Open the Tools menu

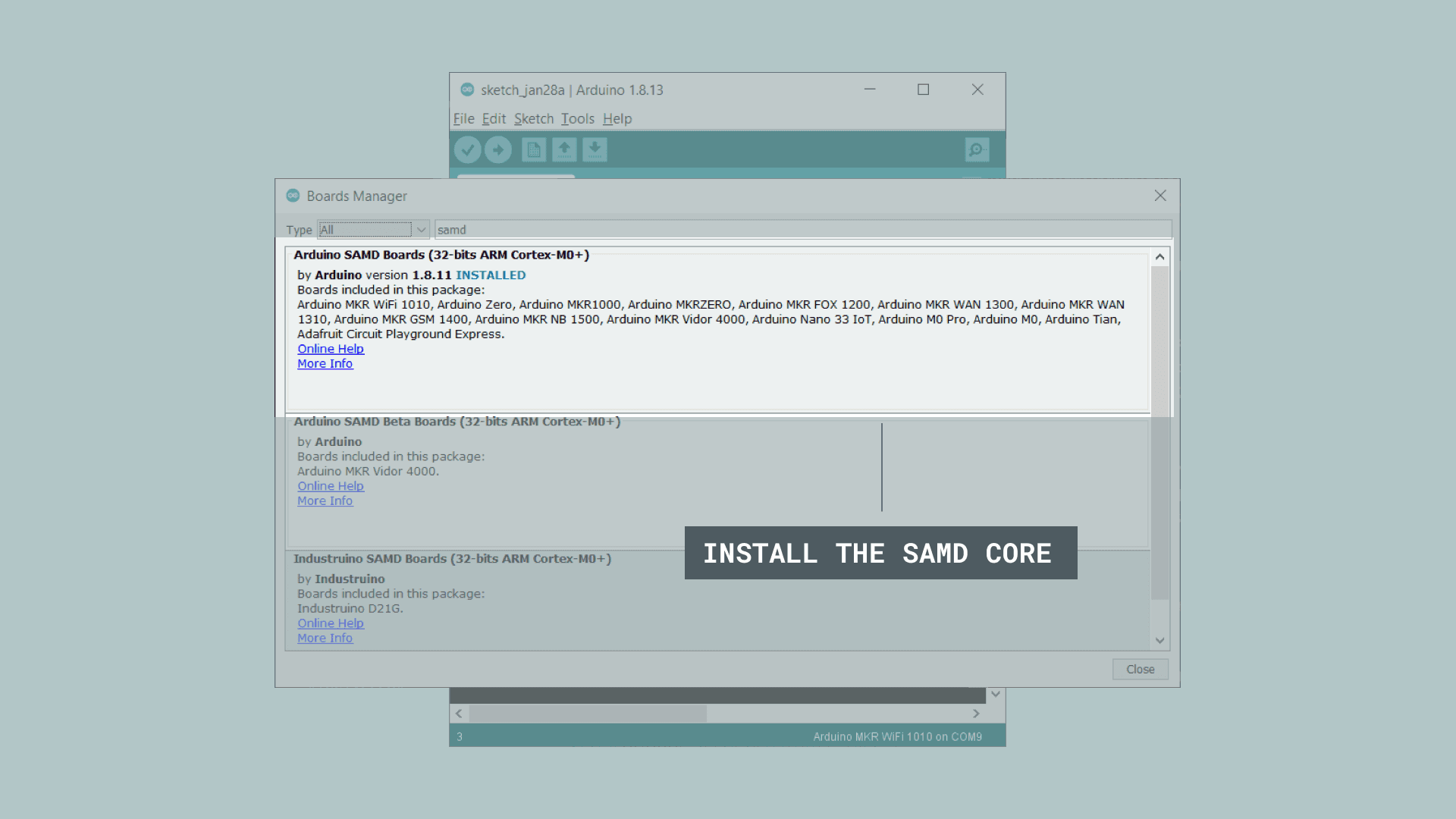pyautogui.click(x=576, y=118)
